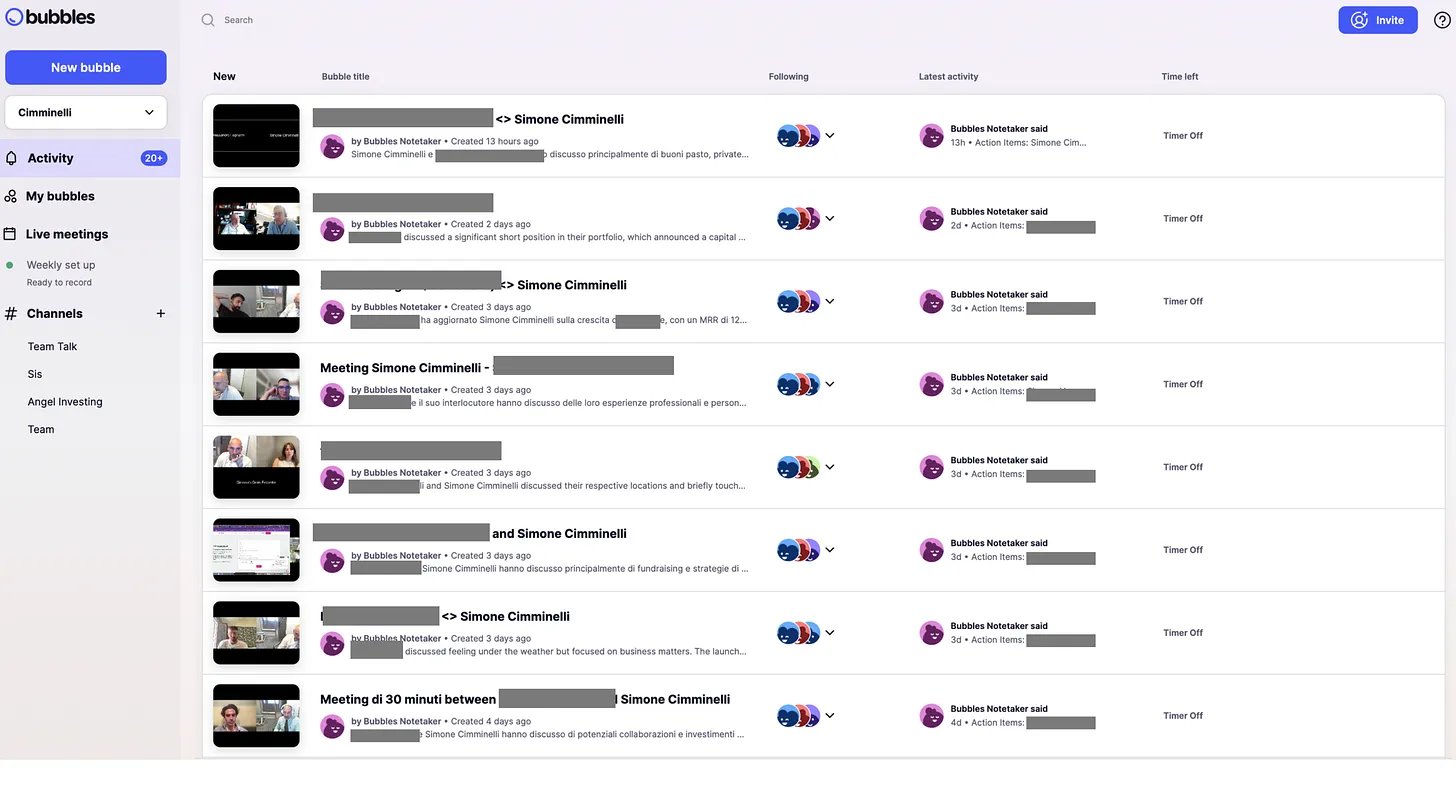Click the Activity bell icon

tap(12, 158)
